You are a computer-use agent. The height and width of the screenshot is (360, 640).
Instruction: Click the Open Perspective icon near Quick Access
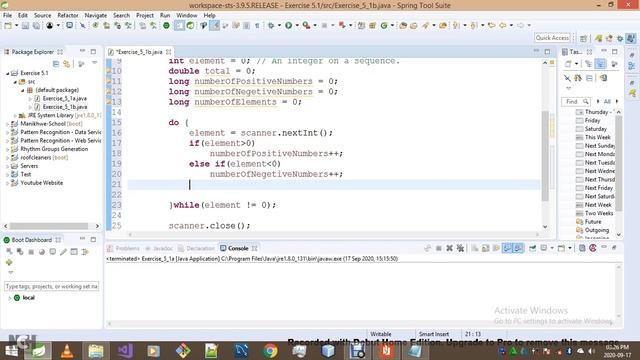pyautogui.click(x=583, y=38)
